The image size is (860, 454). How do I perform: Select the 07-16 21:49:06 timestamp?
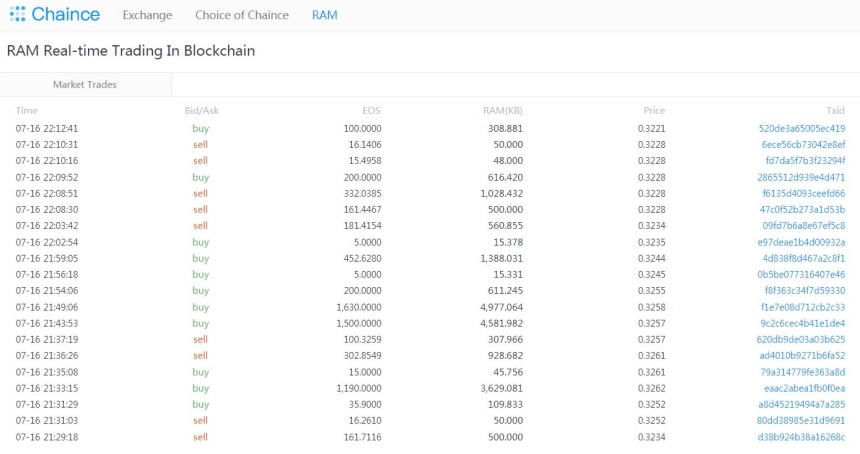click(47, 307)
